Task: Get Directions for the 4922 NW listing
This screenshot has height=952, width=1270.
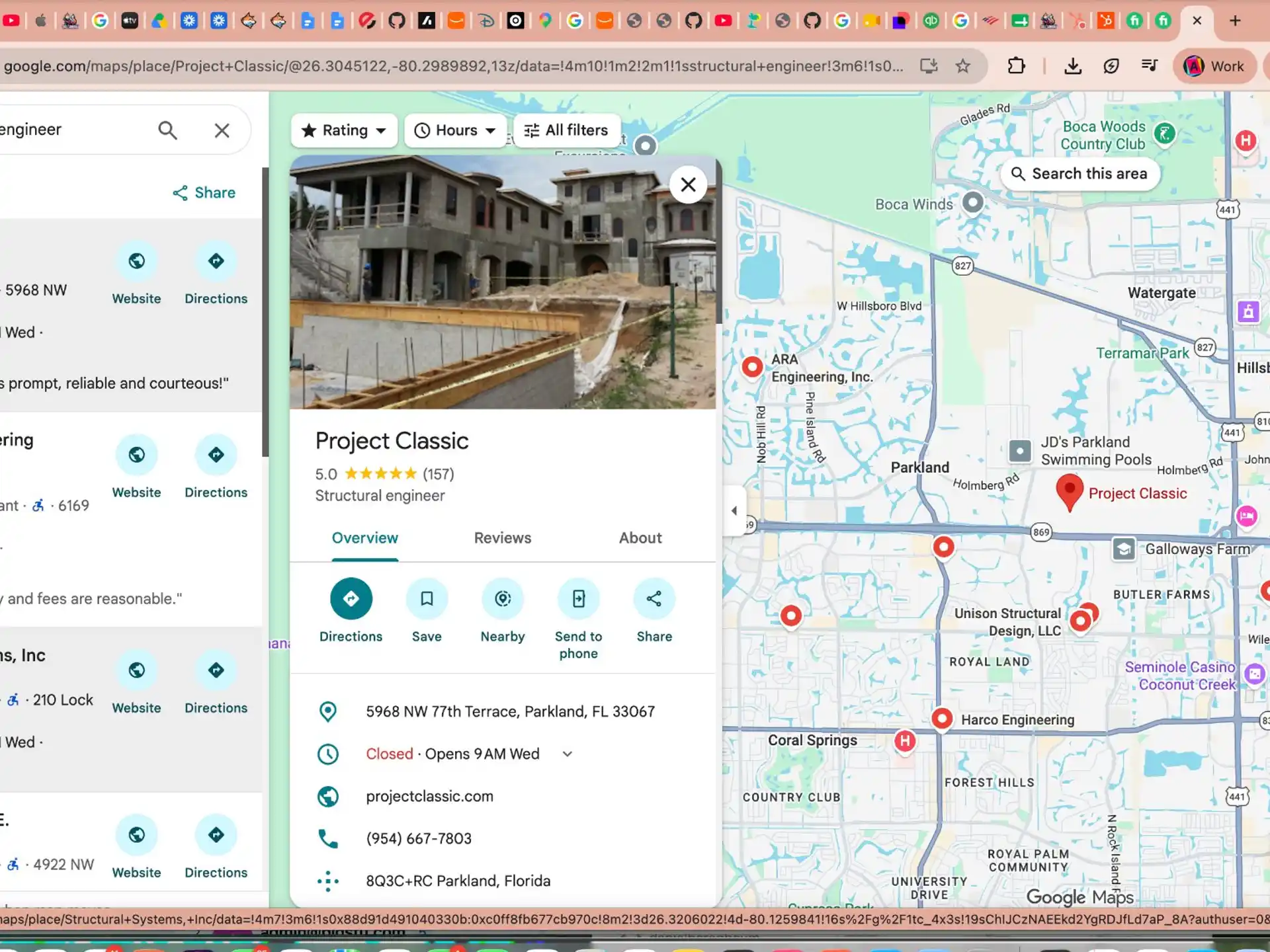Action: tap(216, 848)
